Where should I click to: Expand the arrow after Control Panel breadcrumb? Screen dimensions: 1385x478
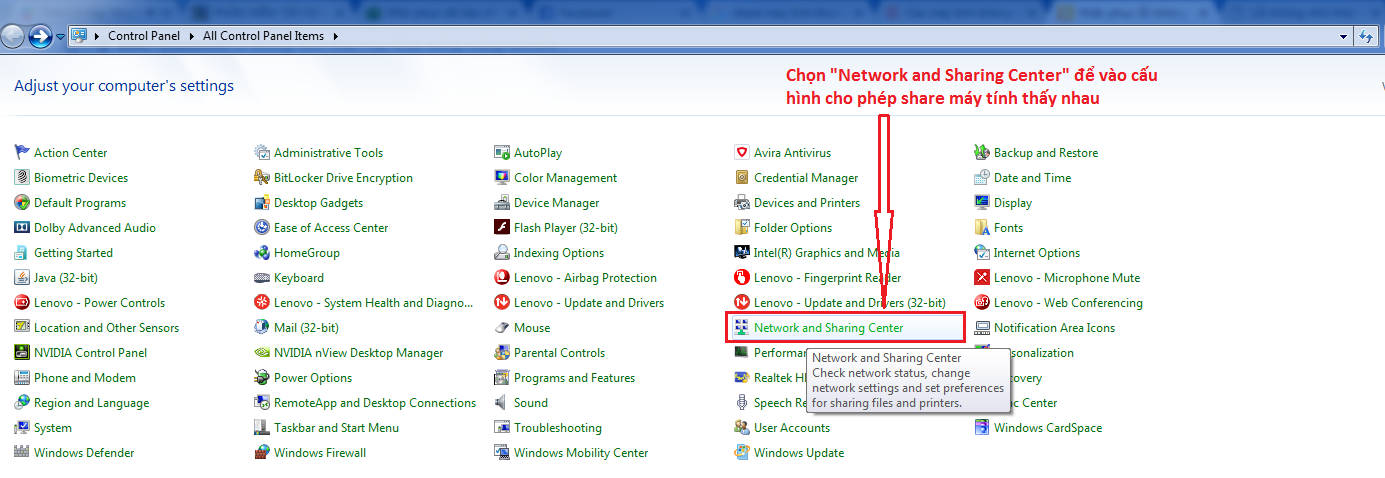coord(190,36)
